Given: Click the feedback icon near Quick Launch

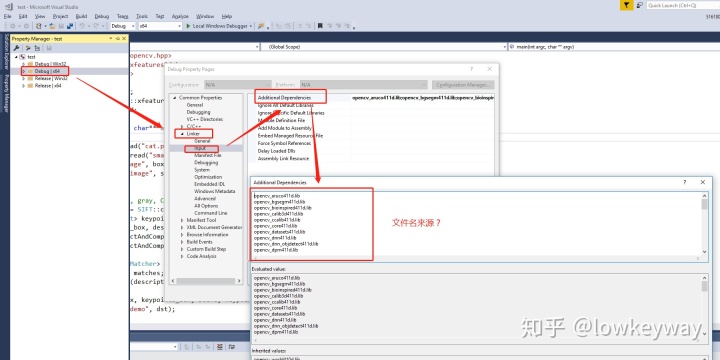Looking at the screenshot, I should click(x=640, y=5).
